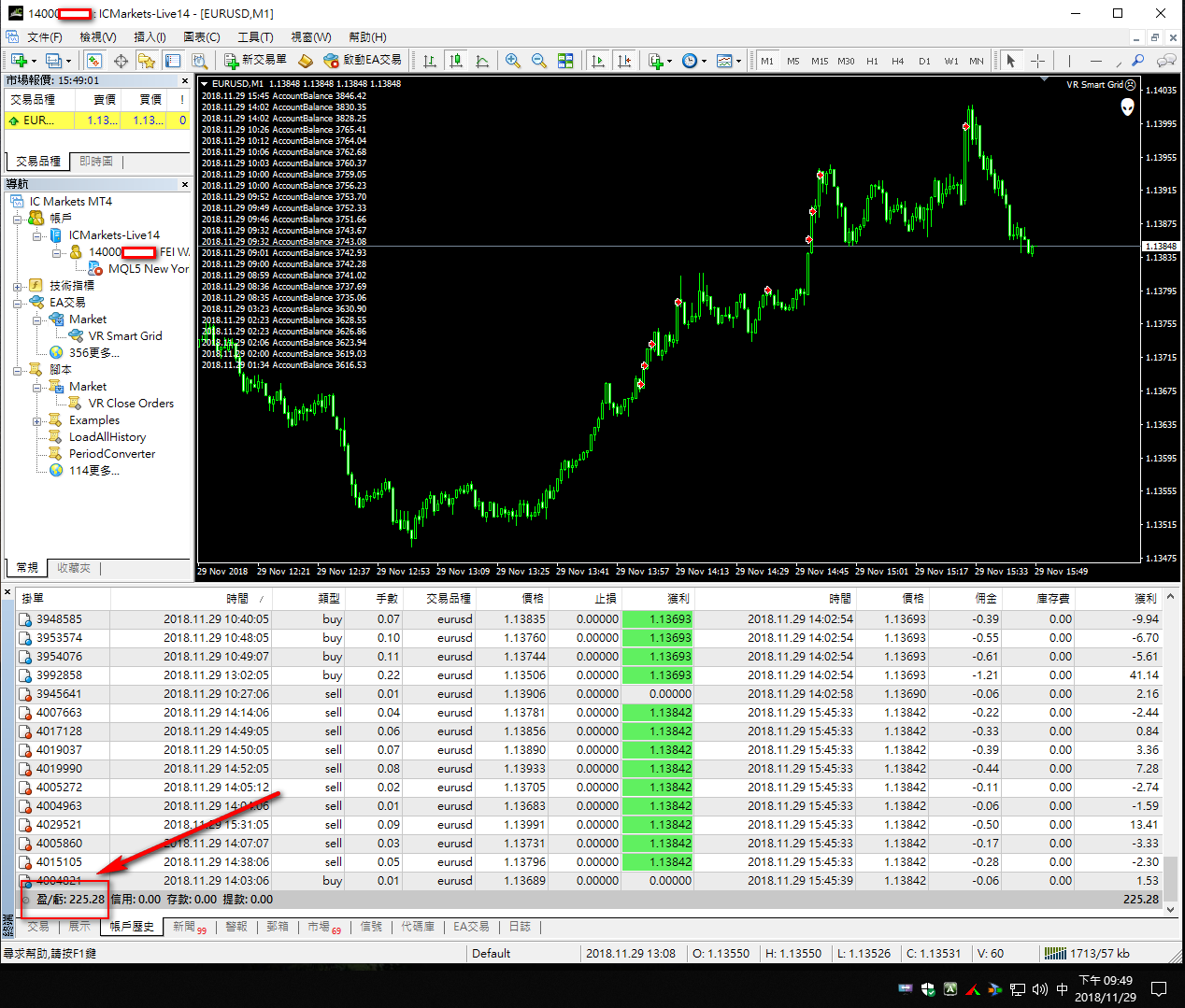Open the Data Window crosshair icon
The height and width of the screenshot is (1008, 1185).
(x=121, y=61)
